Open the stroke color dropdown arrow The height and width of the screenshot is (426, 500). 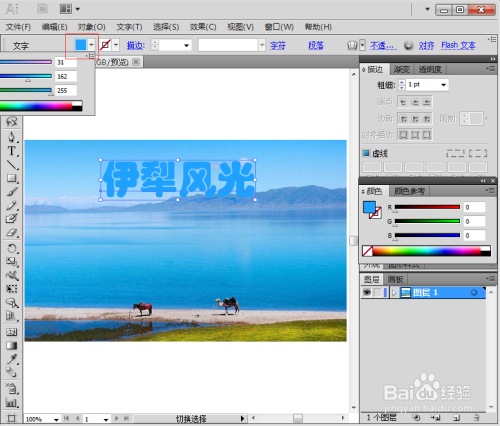pyautogui.click(x=116, y=45)
